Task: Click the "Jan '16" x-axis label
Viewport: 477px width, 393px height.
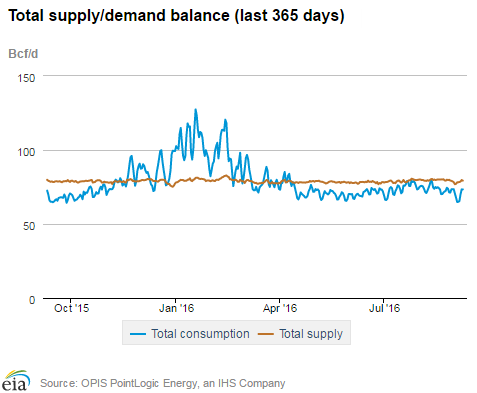Action: coord(176,308)
